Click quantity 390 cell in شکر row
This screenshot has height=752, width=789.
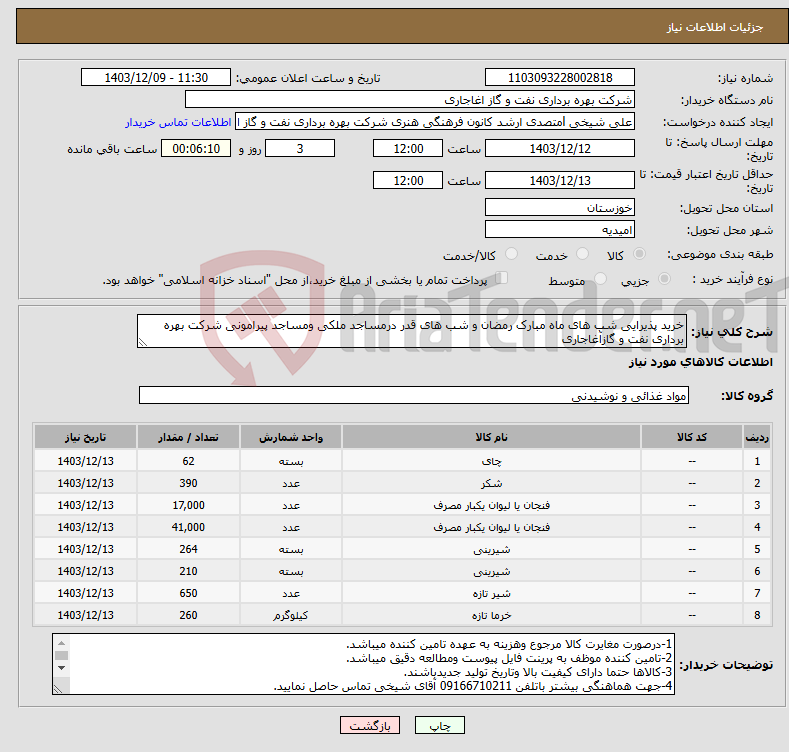[x=188, y=483]
